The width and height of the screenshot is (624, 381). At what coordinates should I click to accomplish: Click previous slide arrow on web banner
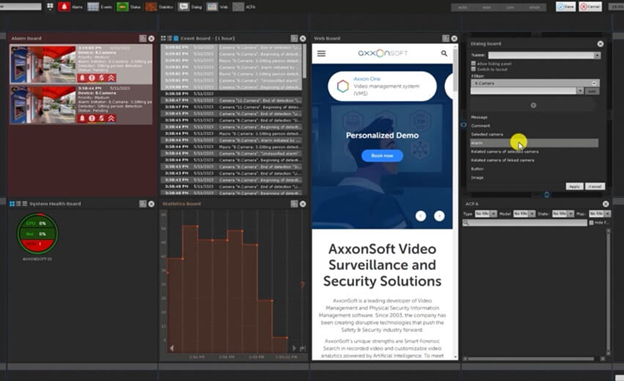(421, 216)
